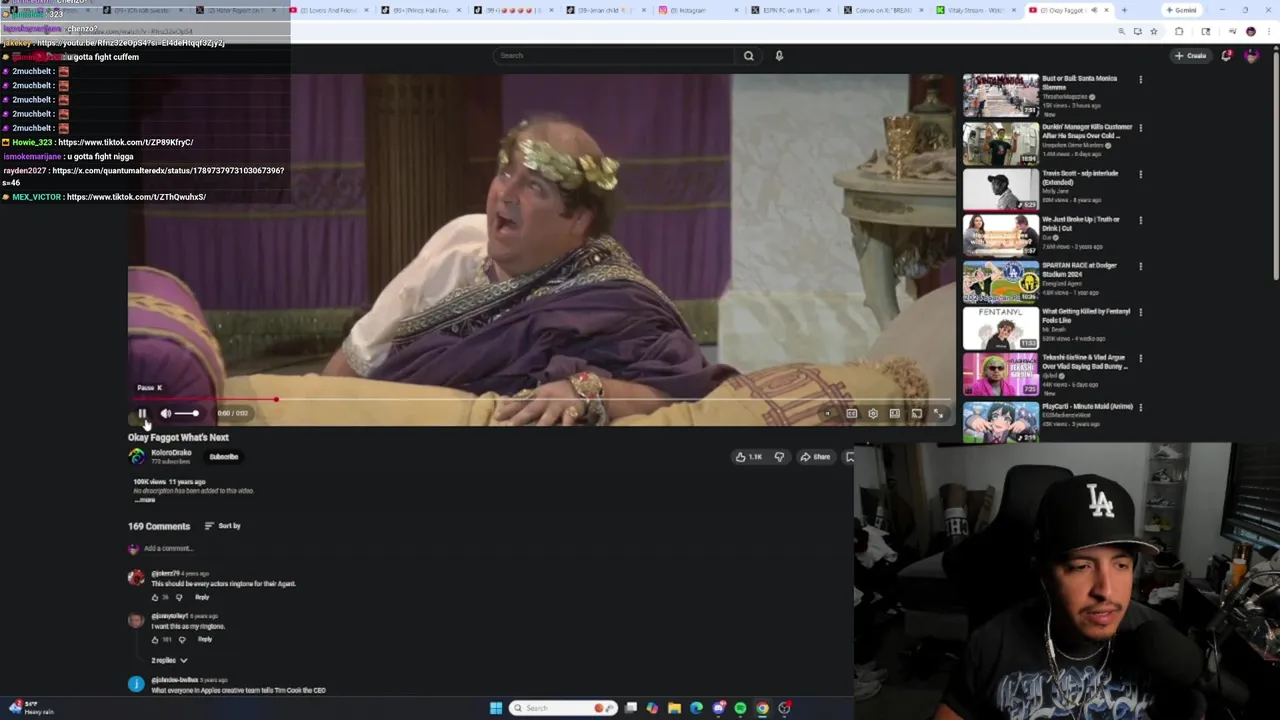Open the video settings gear

tap(873, 413)
